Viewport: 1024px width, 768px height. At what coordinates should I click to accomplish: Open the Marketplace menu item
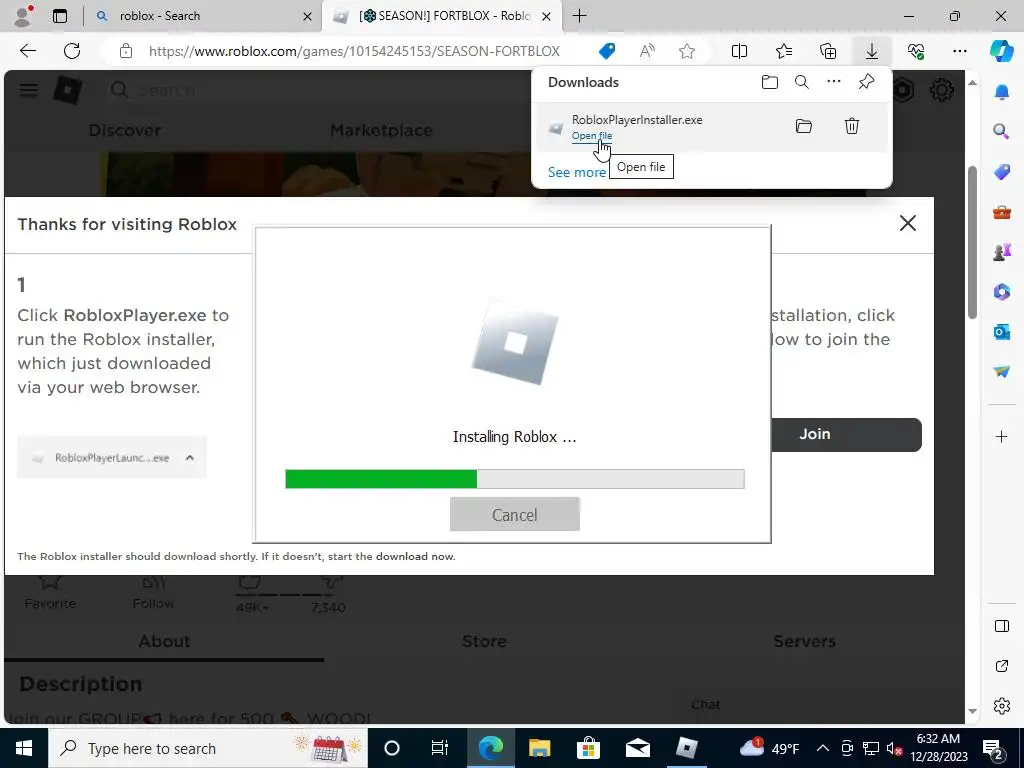click(381, 131)
